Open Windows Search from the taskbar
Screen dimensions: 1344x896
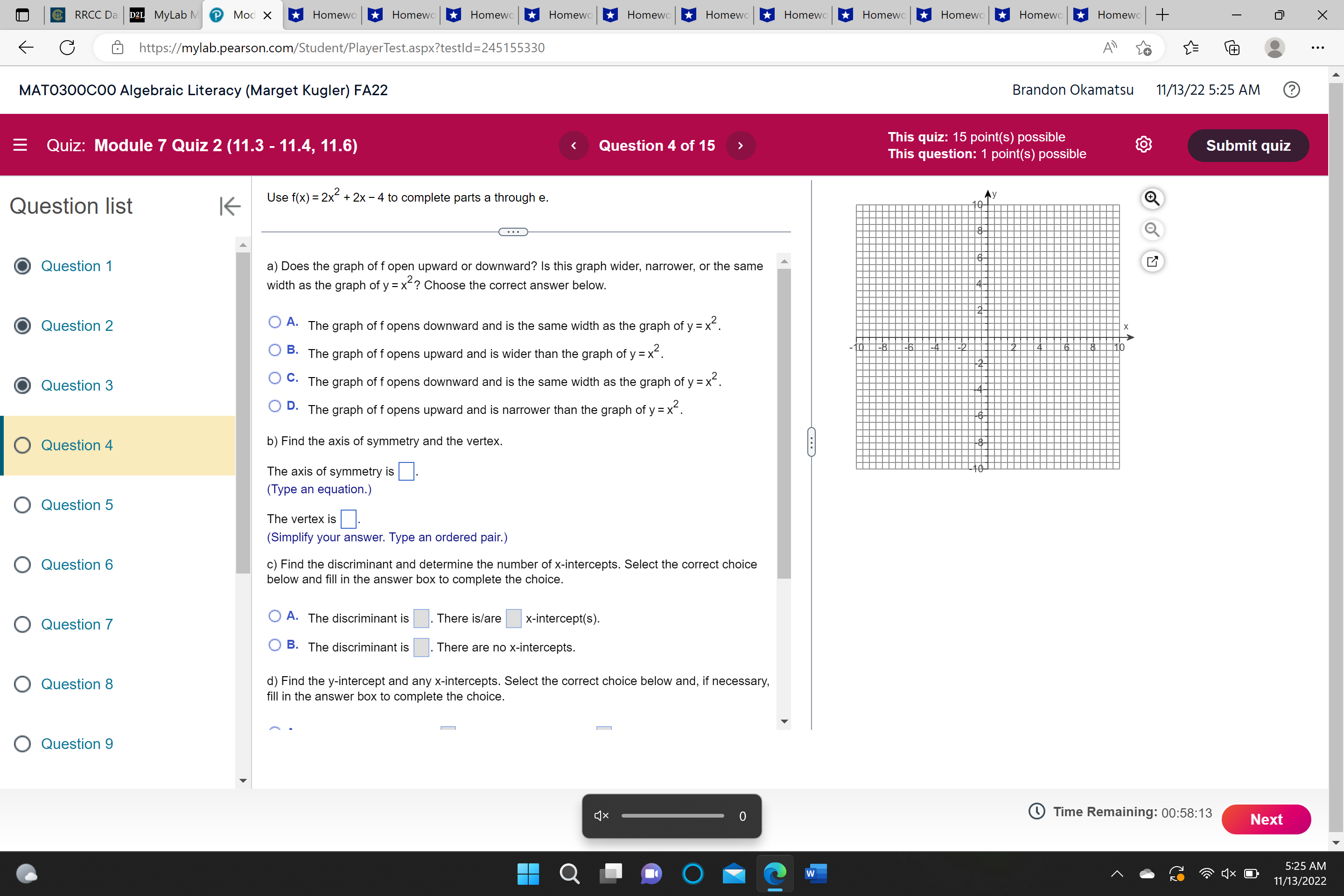coord(569,874)
